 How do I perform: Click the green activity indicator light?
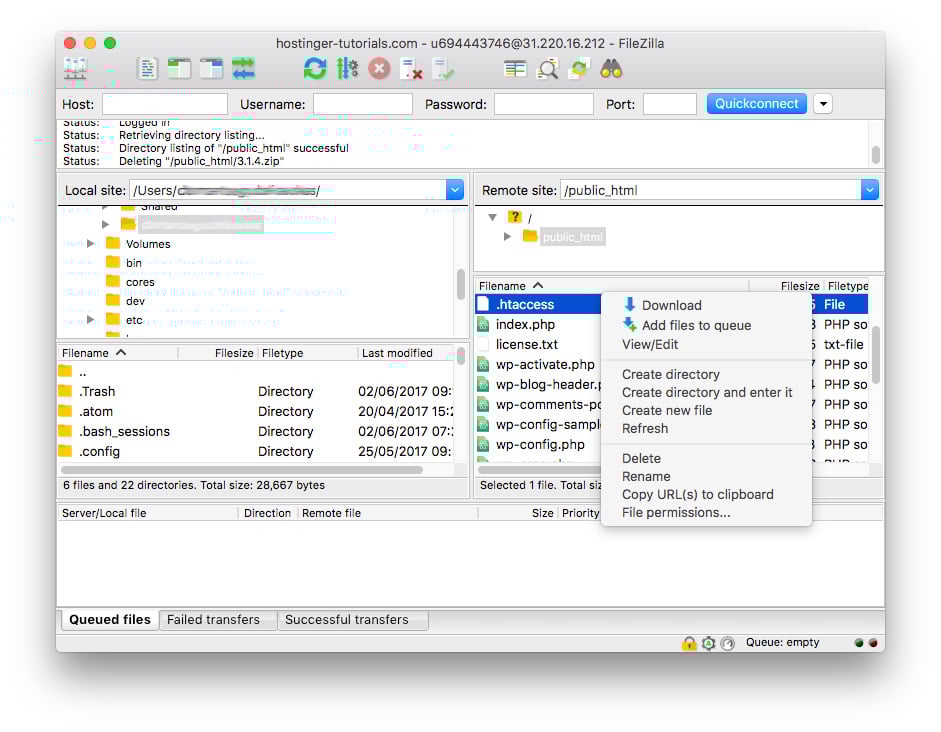pyautogui.click(x=859, y=643)
